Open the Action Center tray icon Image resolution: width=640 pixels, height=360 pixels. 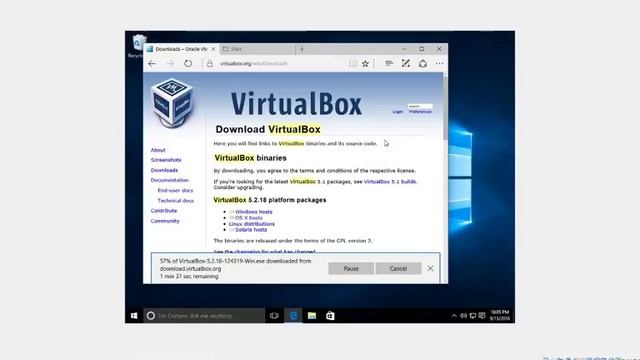tap(482, 316)
